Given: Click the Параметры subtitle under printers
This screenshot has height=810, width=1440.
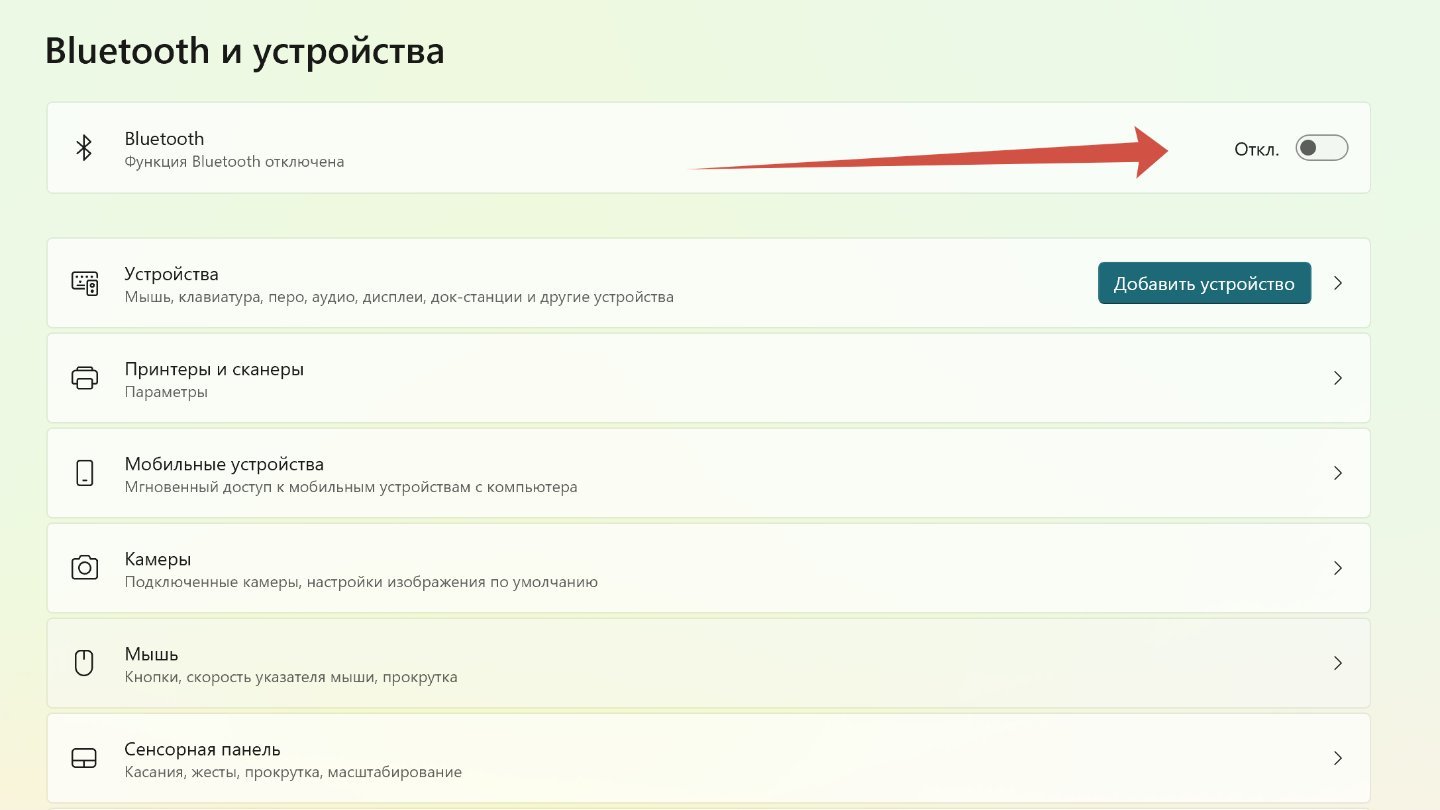Looking at the screenshot, I should coord(166,392).
